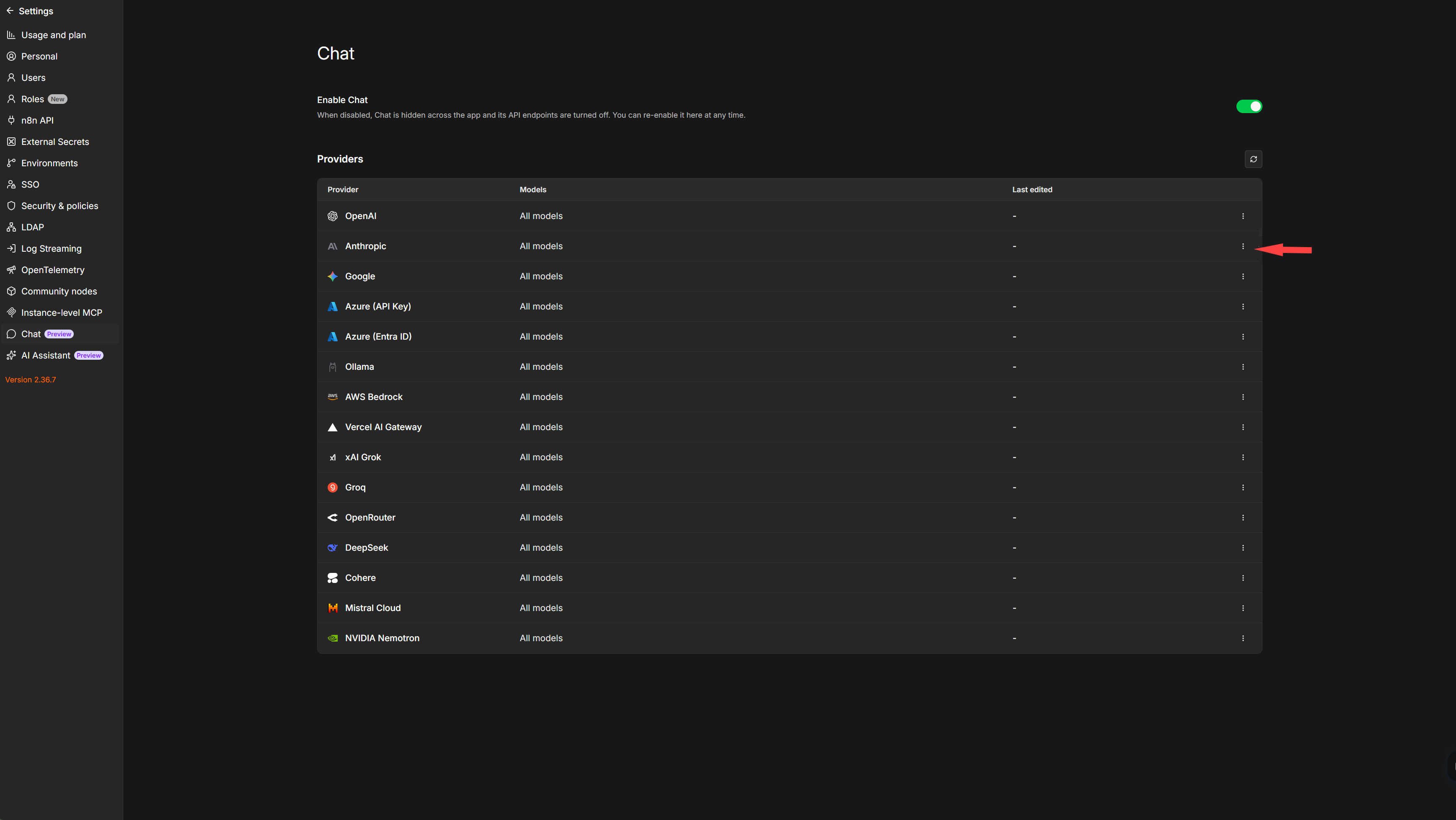This screenshot has width=1456, height=820.
Task: Select the xAI Grok provider name
Action: (363, 457)
